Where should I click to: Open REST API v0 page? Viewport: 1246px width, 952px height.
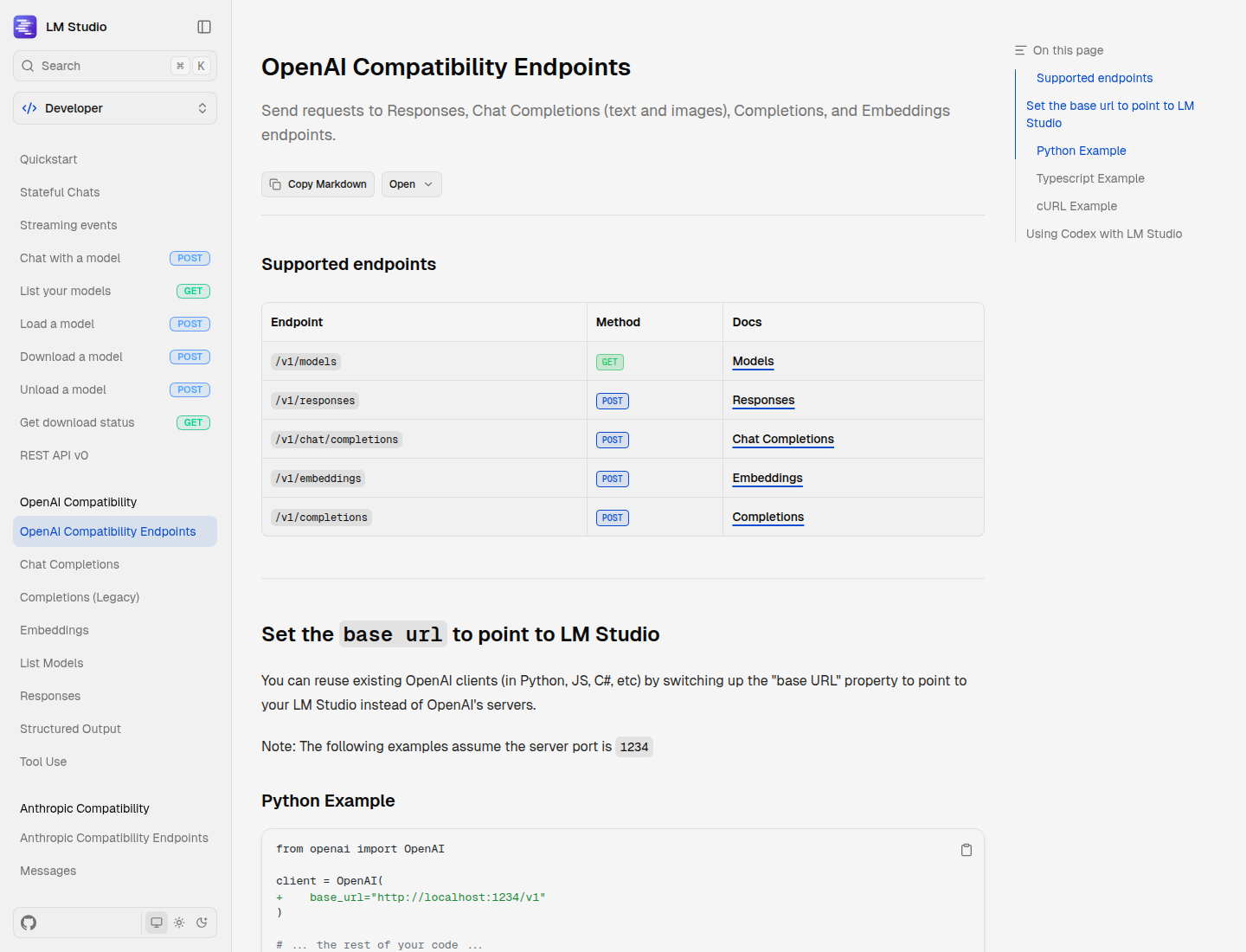(54, 455)
